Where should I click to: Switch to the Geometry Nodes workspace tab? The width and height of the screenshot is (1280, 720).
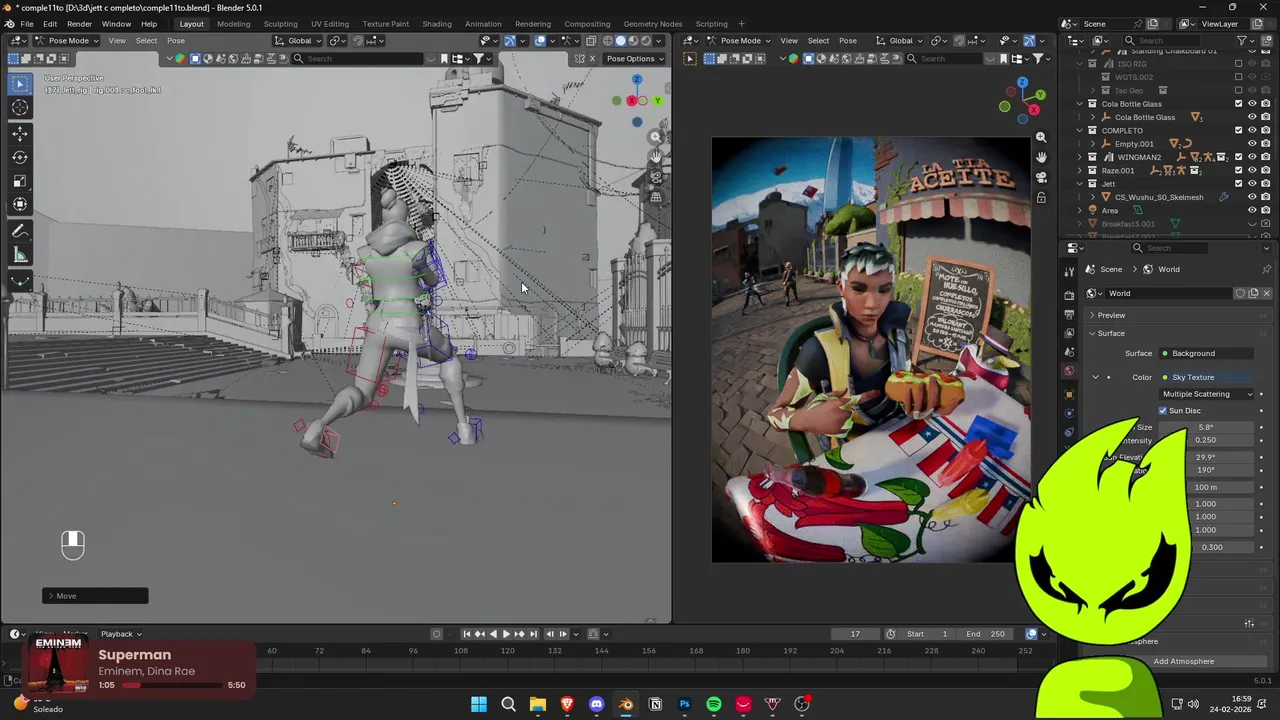[x=653, y=24]
